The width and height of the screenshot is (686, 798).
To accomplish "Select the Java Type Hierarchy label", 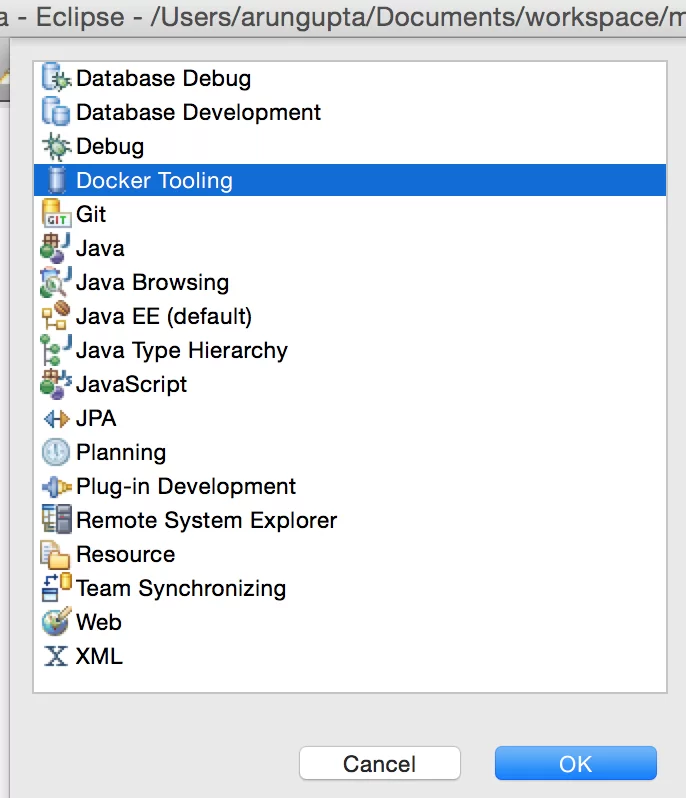I will pyautogui.click(x=182, y=351).
